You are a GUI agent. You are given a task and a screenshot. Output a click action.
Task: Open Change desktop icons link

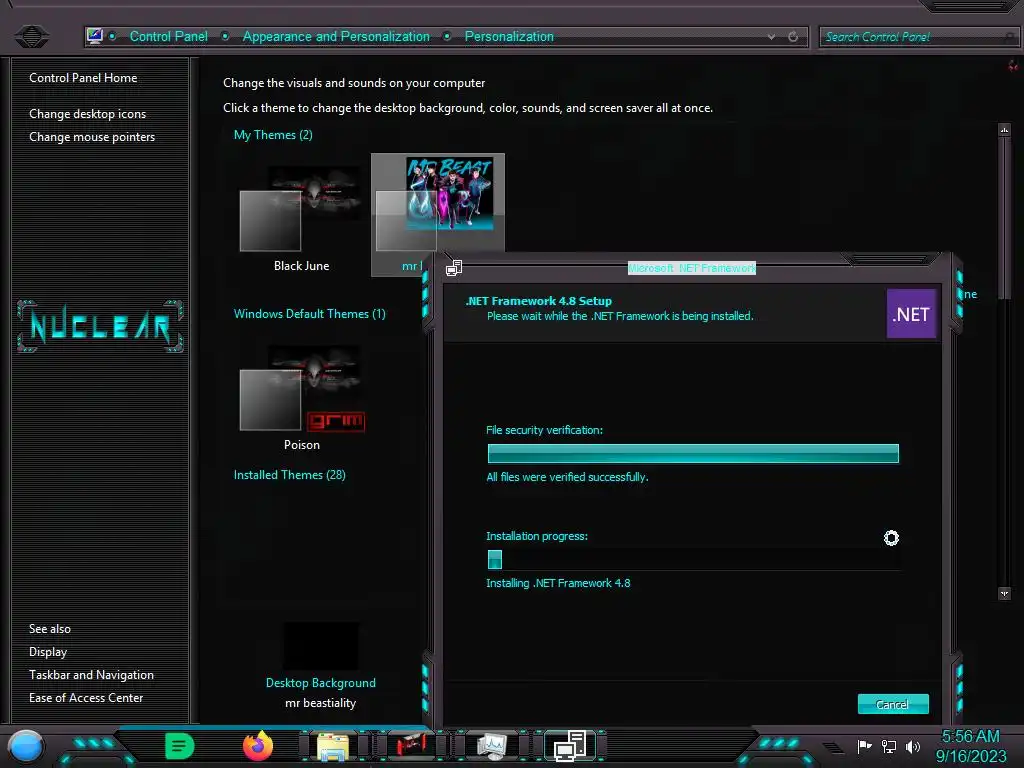click(x=88, y=114)
